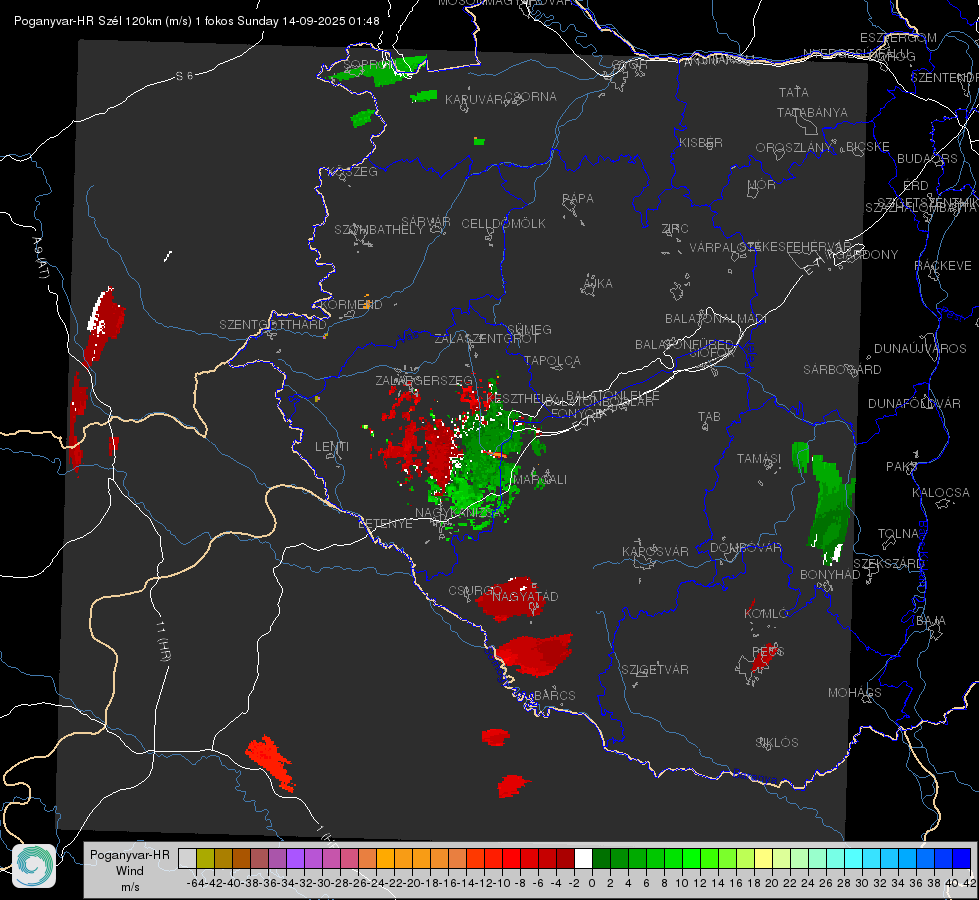Click the DOMBOVAR city label

tap(745, 548)
